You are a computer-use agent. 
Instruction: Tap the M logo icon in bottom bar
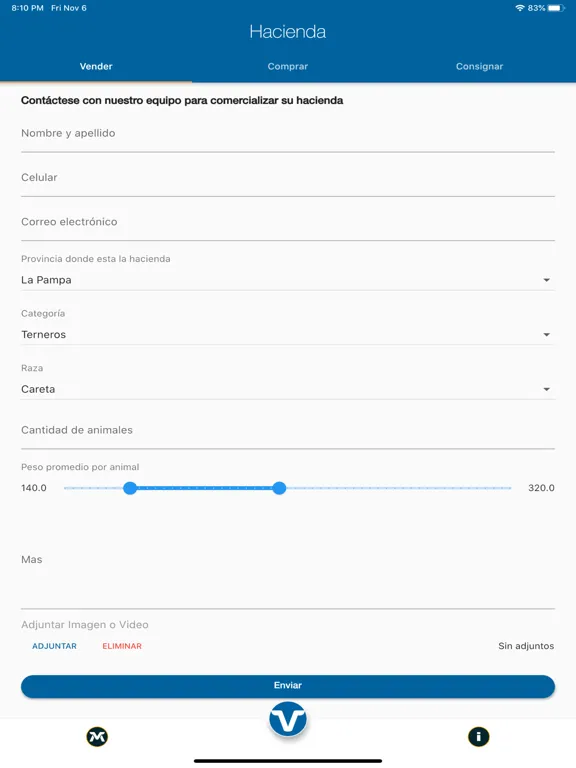pyautogui.click(x=97, y=737)
